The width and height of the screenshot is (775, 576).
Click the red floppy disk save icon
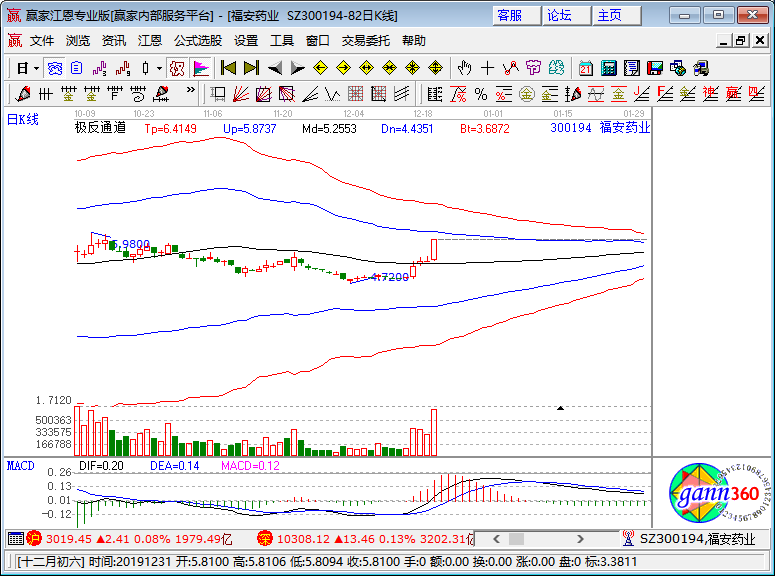click(x=655, y=68)
